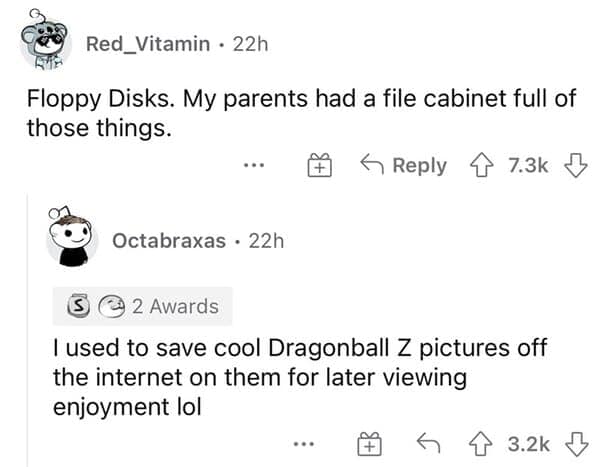Reply to Red_Vitamin's comment
600x467 pixels.
[403, 166]
